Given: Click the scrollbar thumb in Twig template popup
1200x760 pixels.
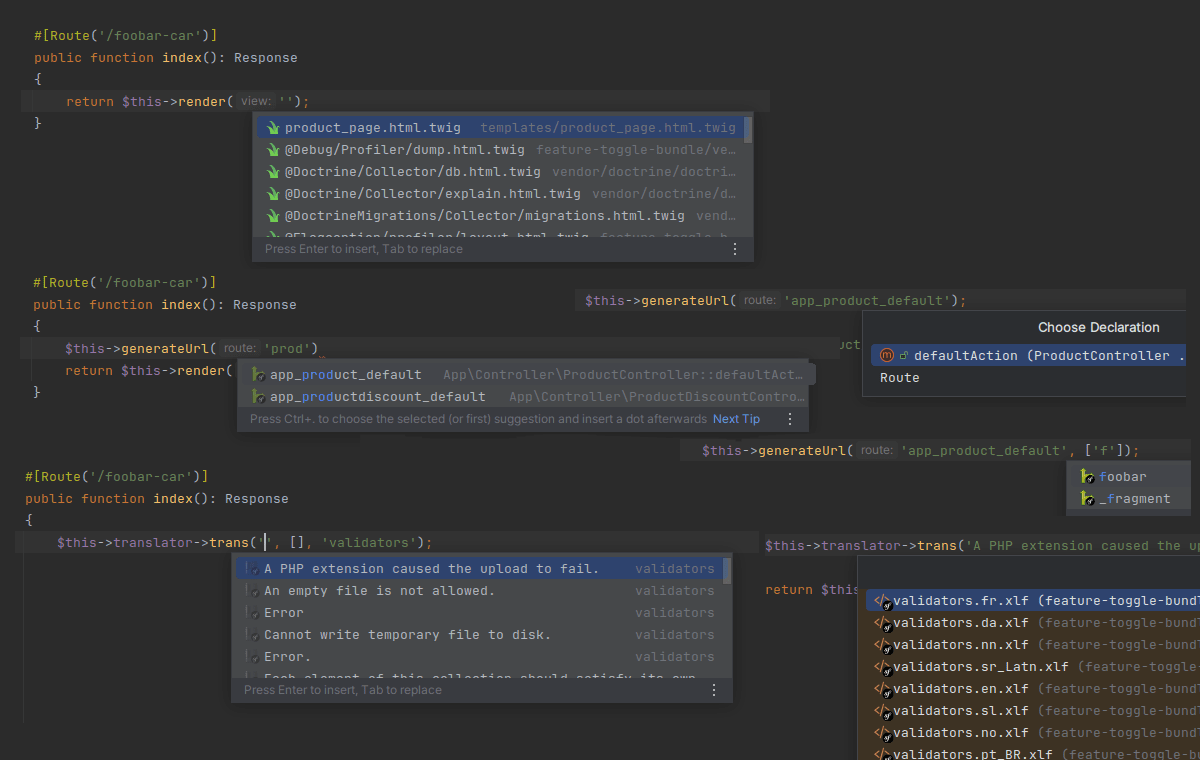Looking at the screenshot, I should pos(748,128).
